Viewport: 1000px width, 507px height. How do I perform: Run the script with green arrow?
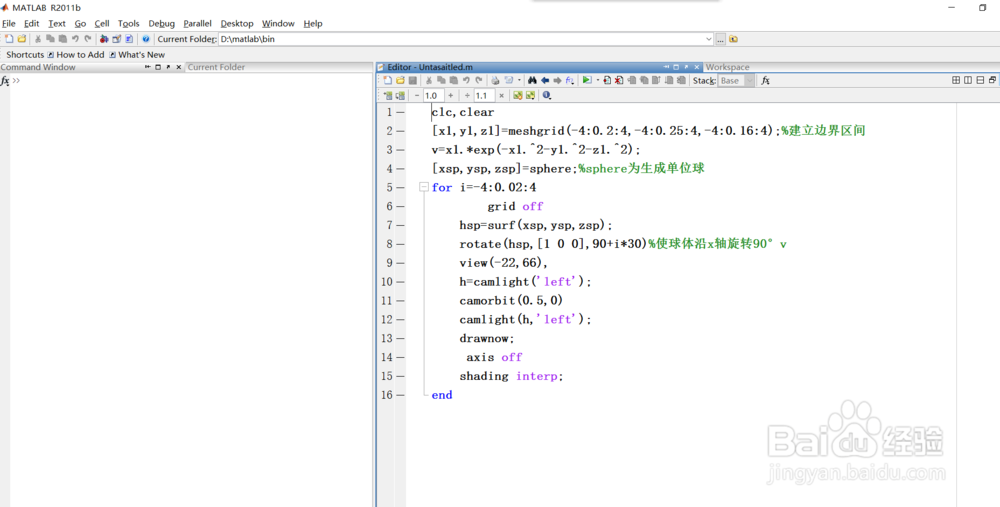tap(587, 80)
